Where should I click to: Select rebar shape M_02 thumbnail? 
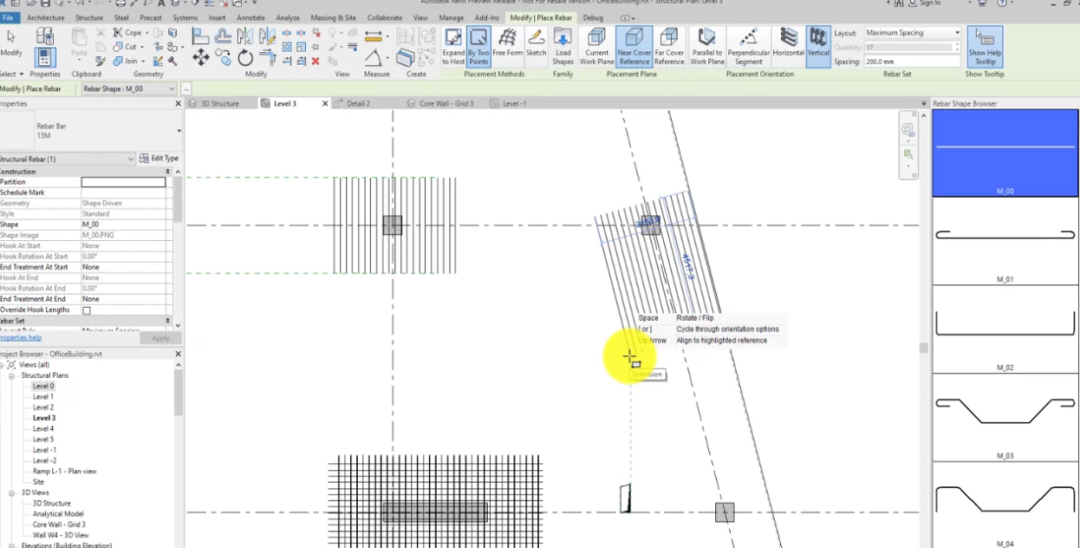(1005, 329)
